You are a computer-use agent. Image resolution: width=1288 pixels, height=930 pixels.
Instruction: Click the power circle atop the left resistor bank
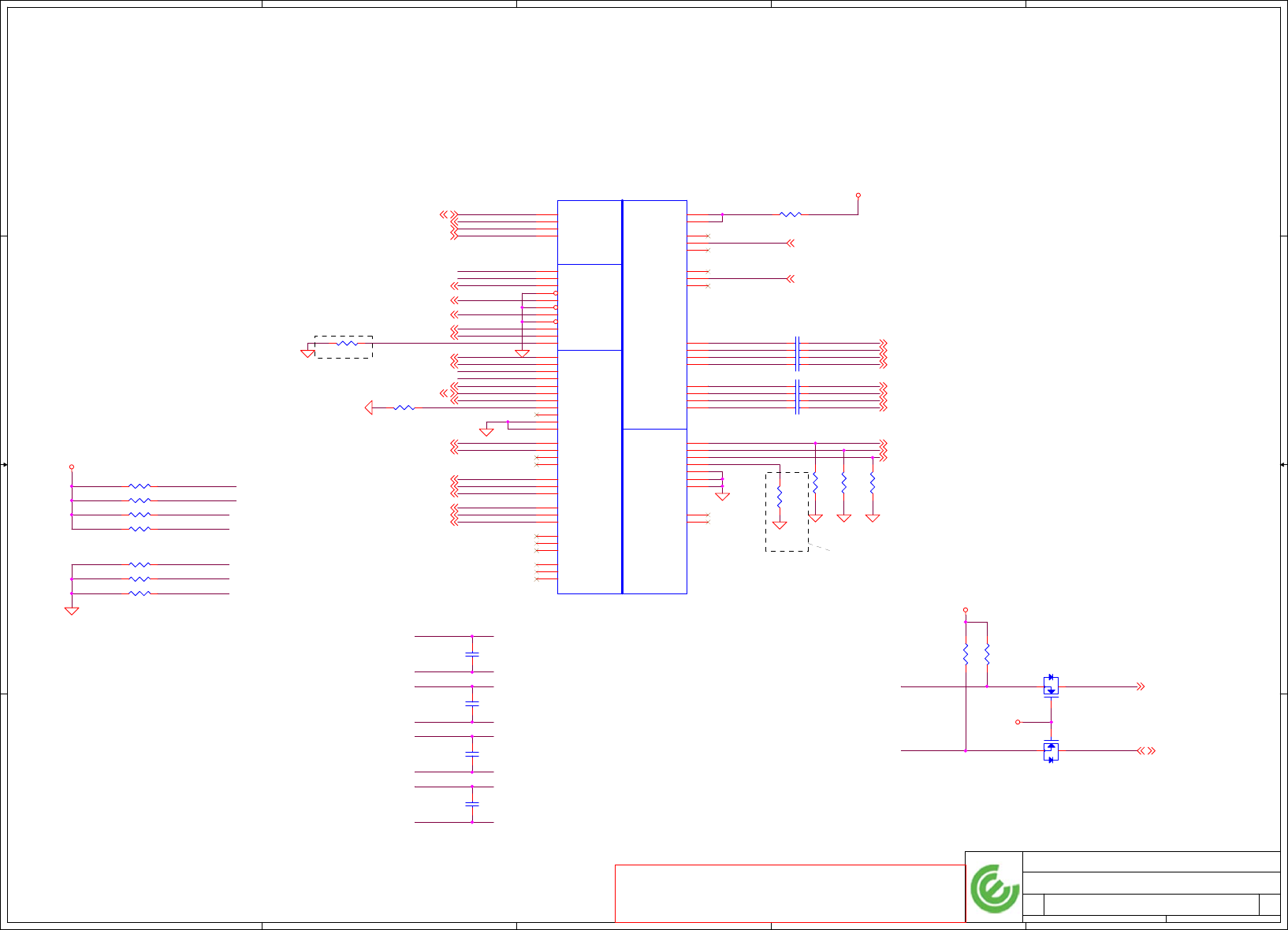point(72,467)
